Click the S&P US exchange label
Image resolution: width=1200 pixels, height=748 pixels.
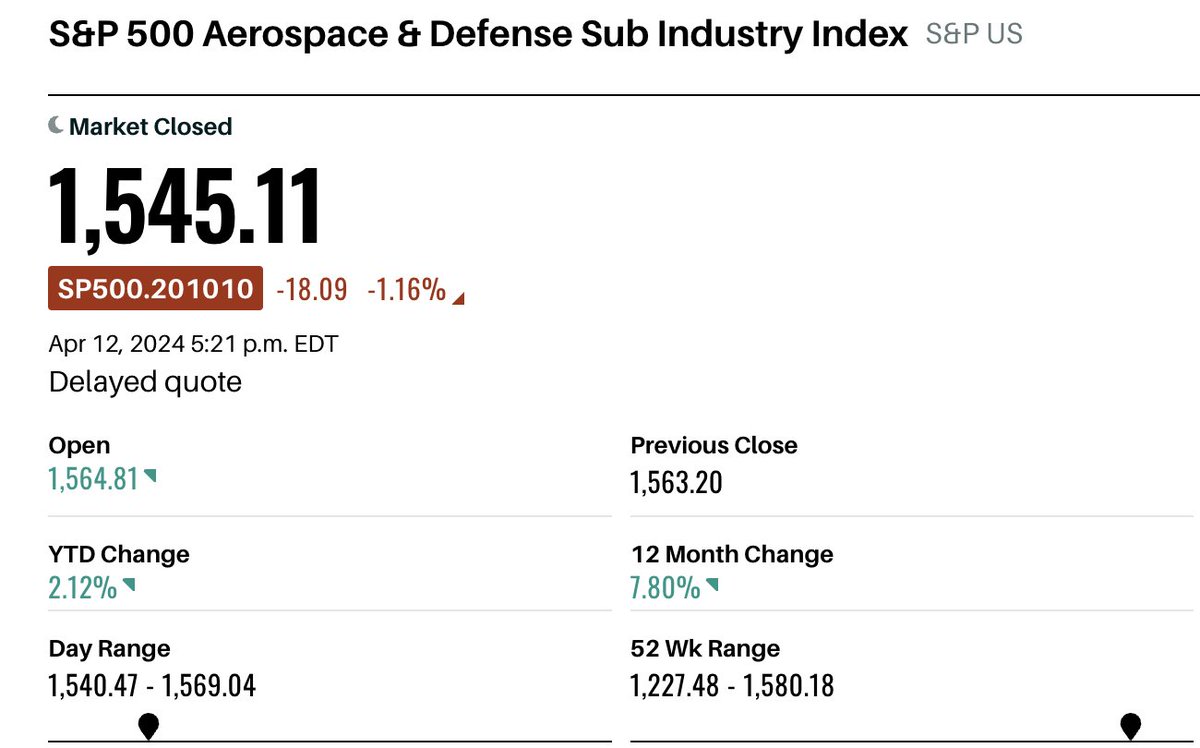(x=974, y=34)
